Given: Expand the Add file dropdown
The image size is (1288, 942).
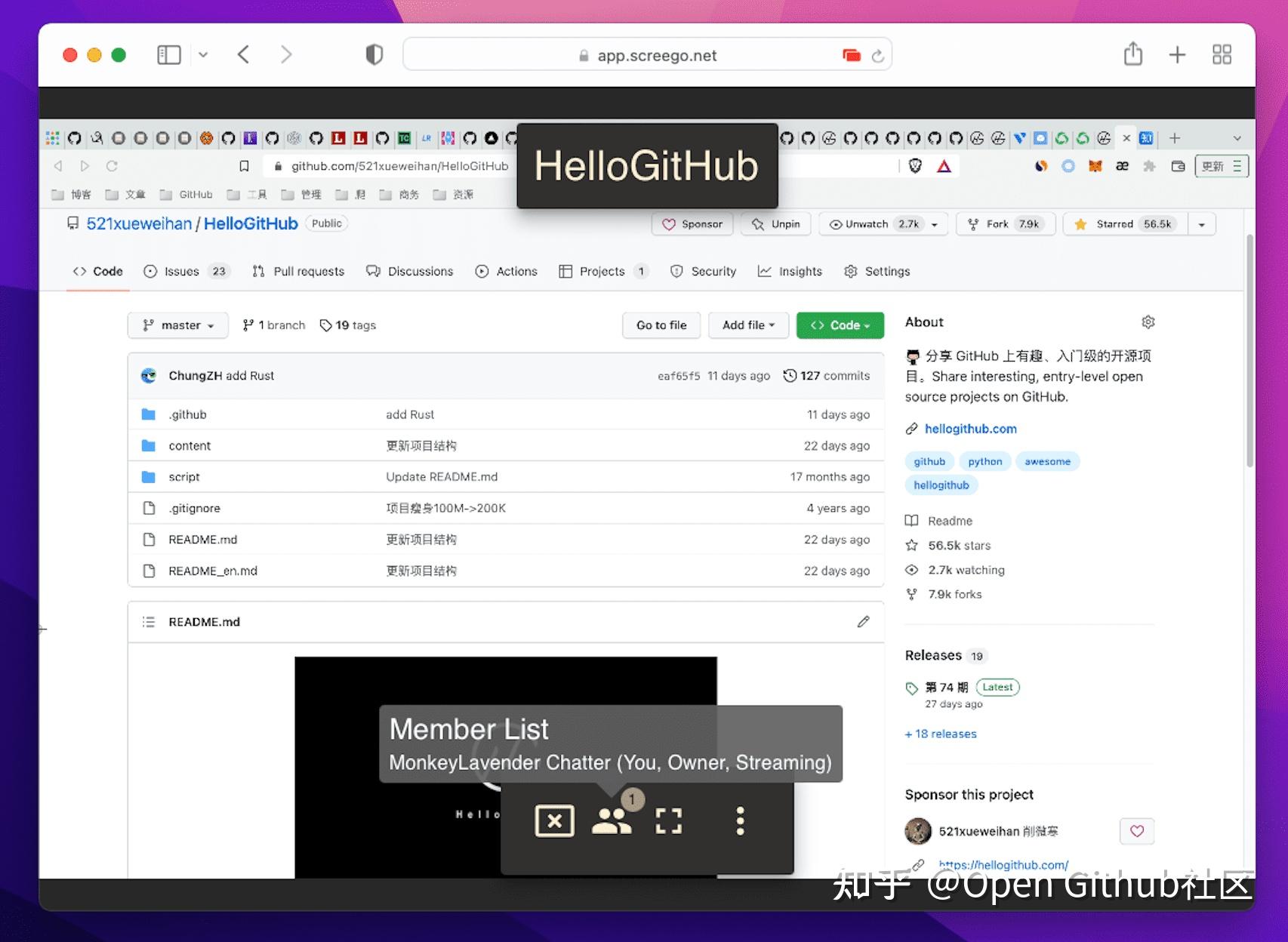Looking at the screenshot, I should point(748,325).
